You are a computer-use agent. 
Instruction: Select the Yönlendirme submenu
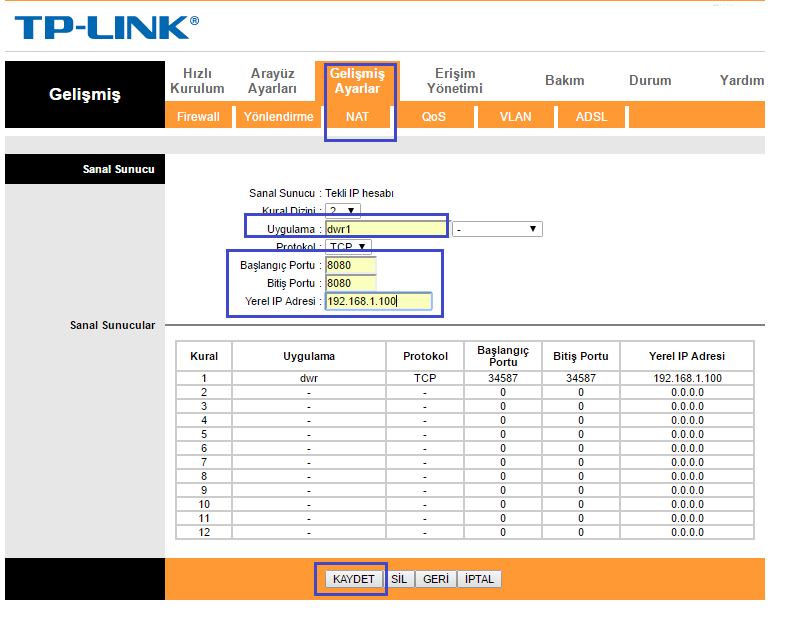point(279,117)
